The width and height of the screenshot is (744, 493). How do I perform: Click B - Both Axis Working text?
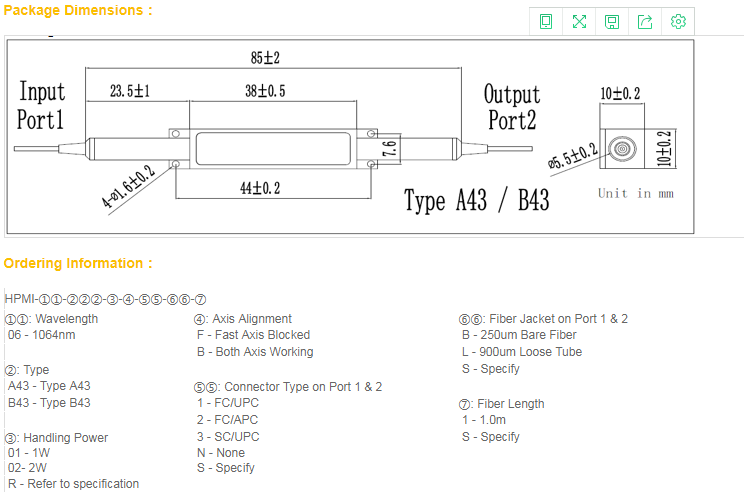pos(254,352)
